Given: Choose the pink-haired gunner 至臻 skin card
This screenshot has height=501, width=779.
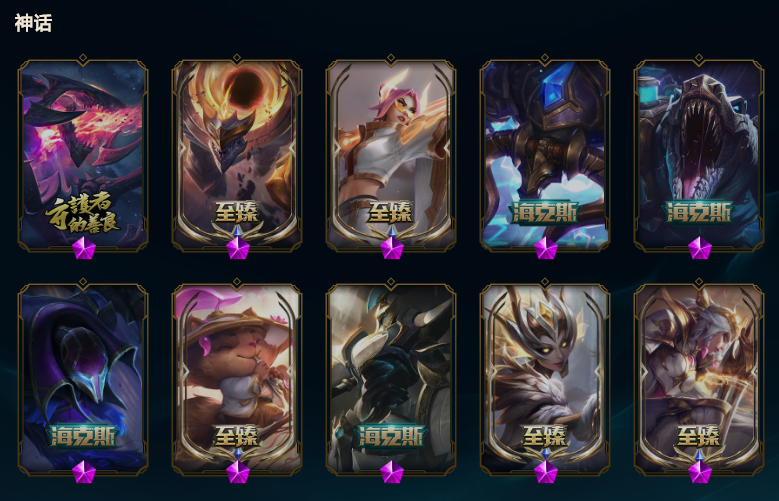Looking at the screenshot, I should coord(391,155).
